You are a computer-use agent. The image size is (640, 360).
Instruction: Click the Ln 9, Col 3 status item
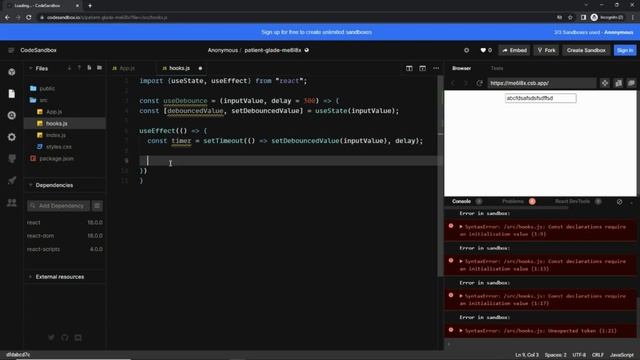tap(527, 355)
